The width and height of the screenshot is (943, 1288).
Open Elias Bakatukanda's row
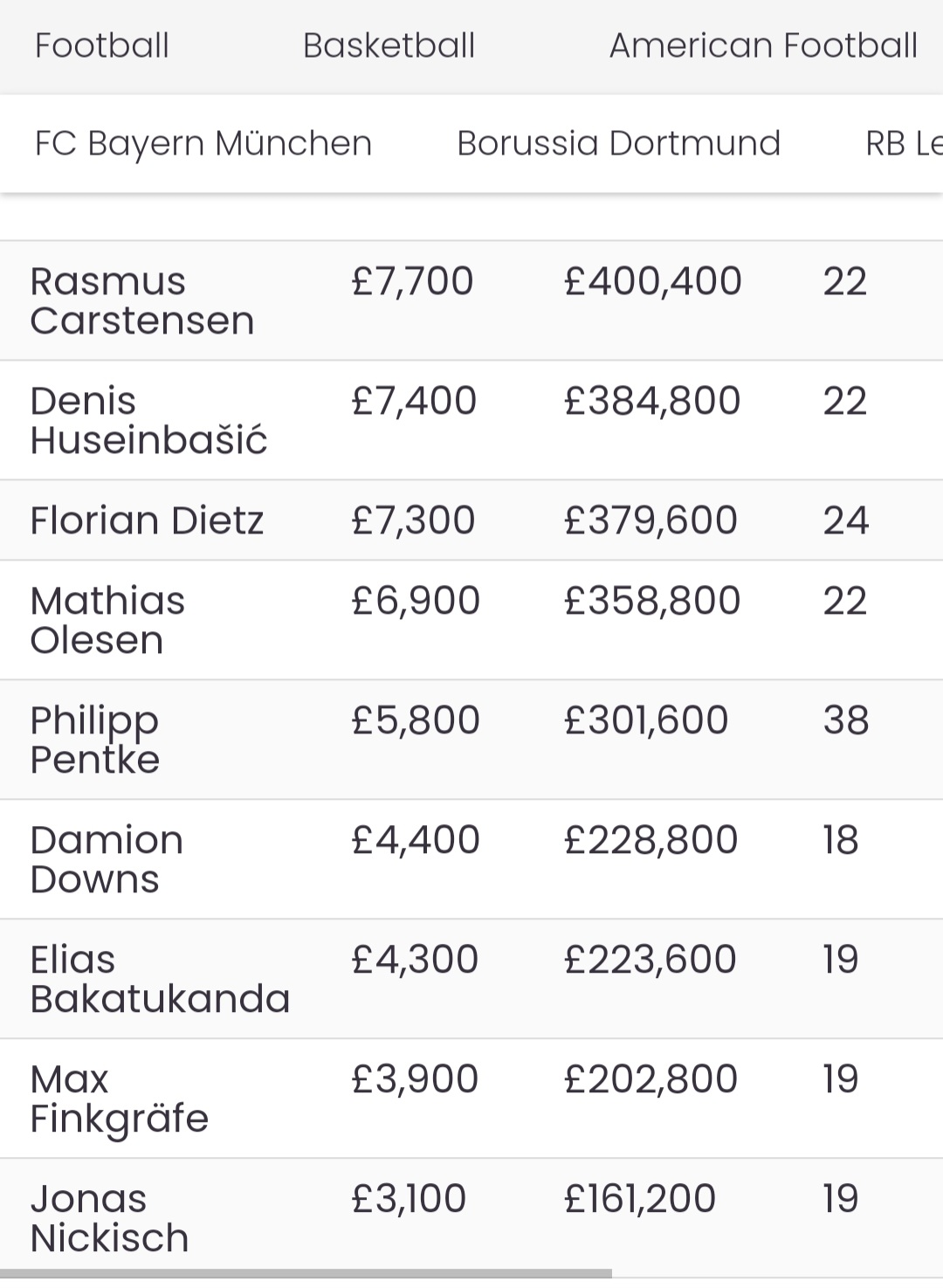point(471,979)
